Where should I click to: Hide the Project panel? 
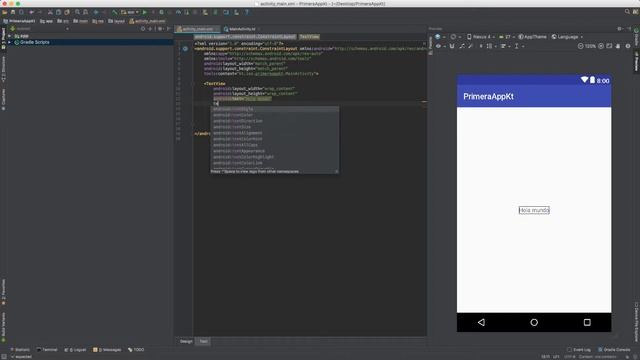[168, 29]
